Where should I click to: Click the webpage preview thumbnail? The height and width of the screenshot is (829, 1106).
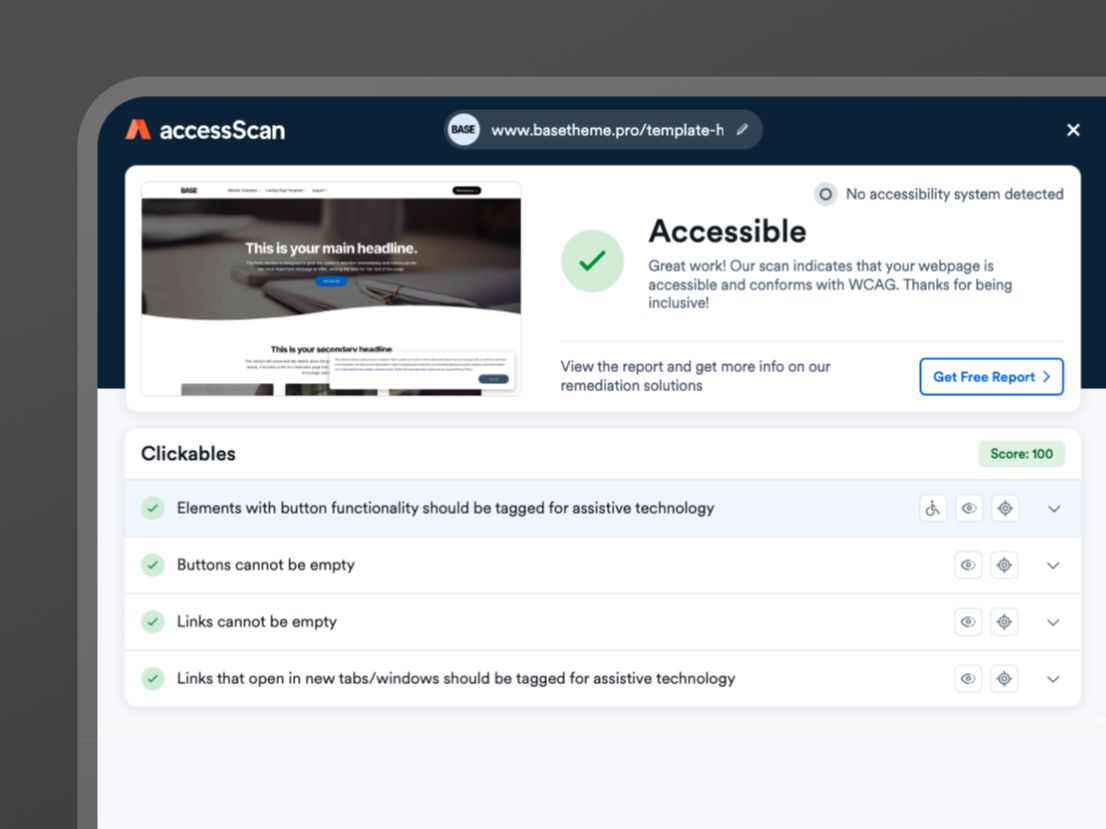(x=331, y=288)
